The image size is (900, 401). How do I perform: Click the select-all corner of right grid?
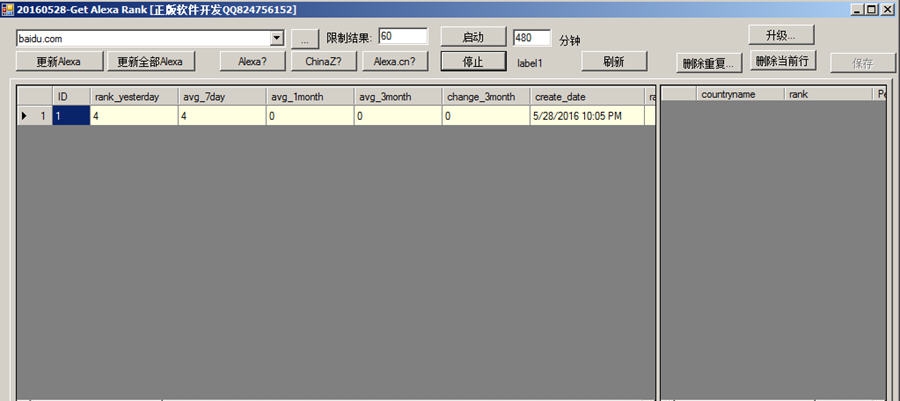click(x=679, y=94)
